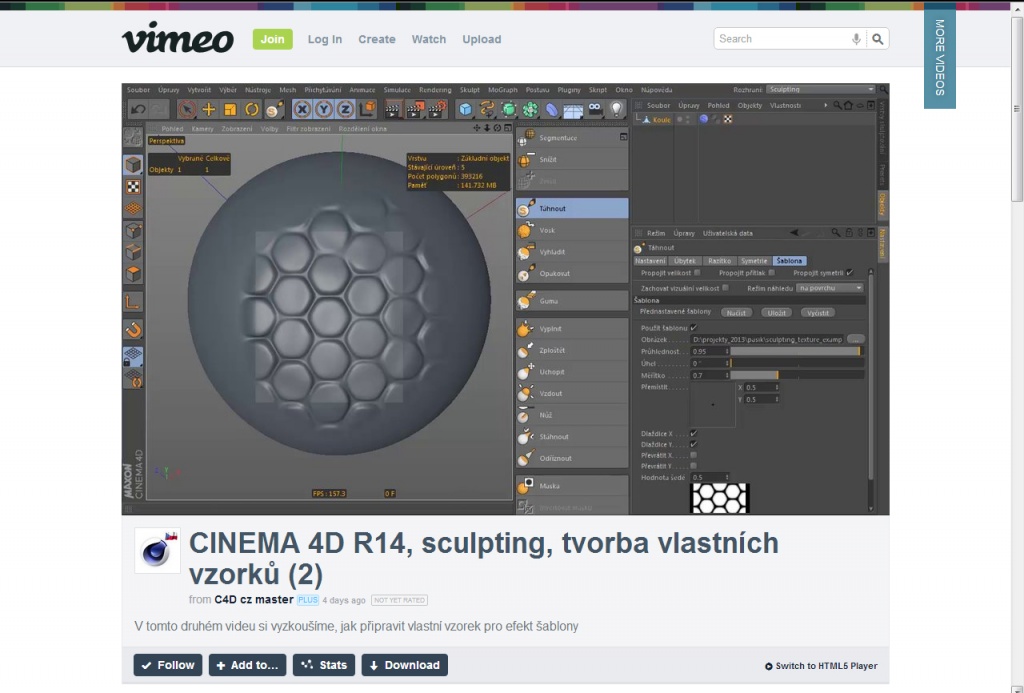Click the Měřítko value stepper arrows

pos(727,376)
